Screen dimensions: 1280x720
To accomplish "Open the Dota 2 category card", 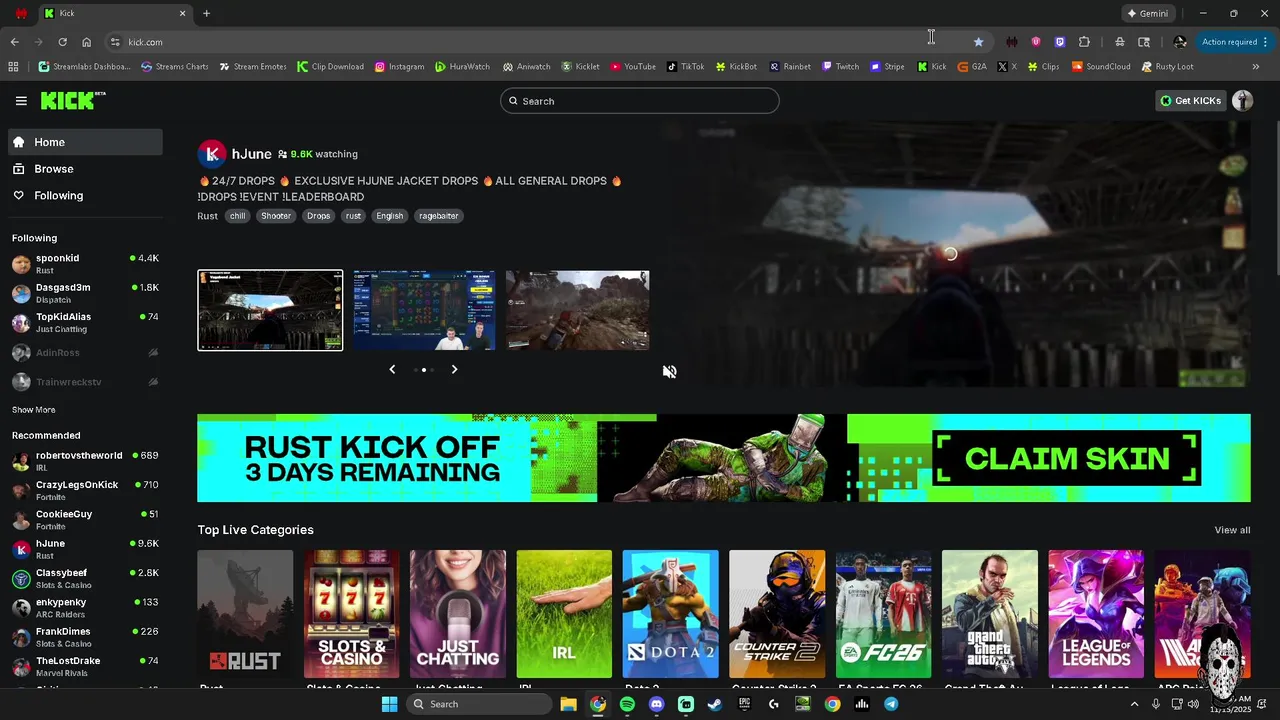I will point(670,614).
